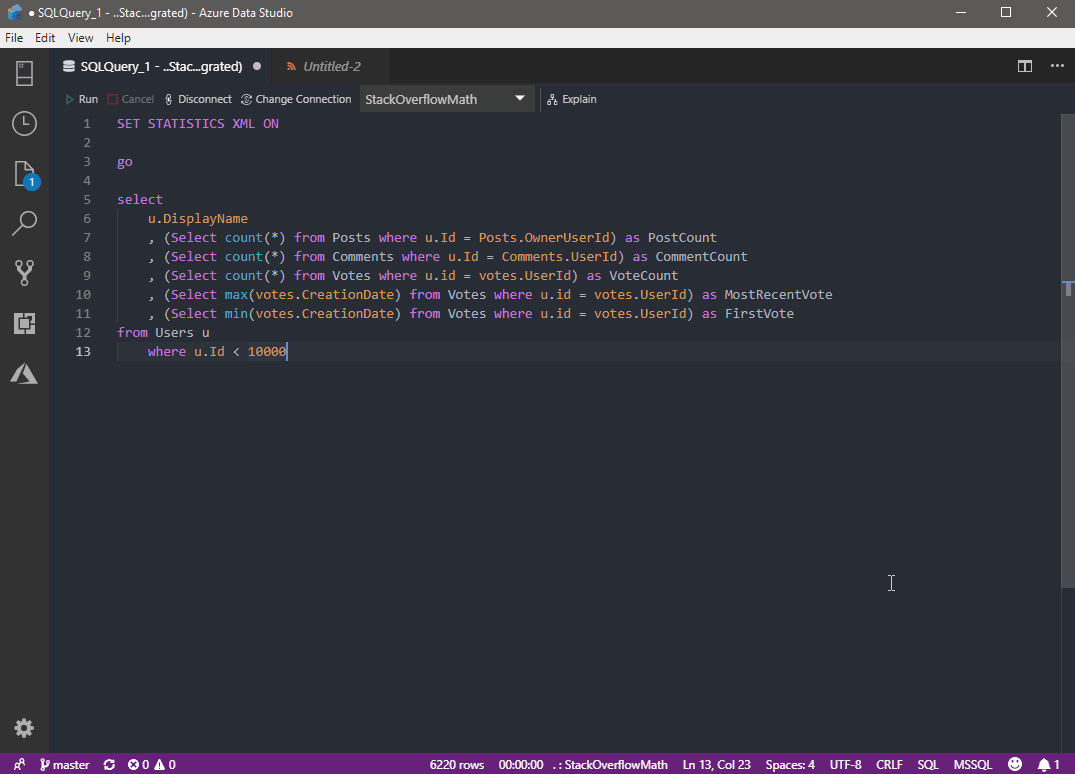This screenshot has height=774, width=1075.
Task: Click Explain to show query plan
Action: [x=572, y=99]
